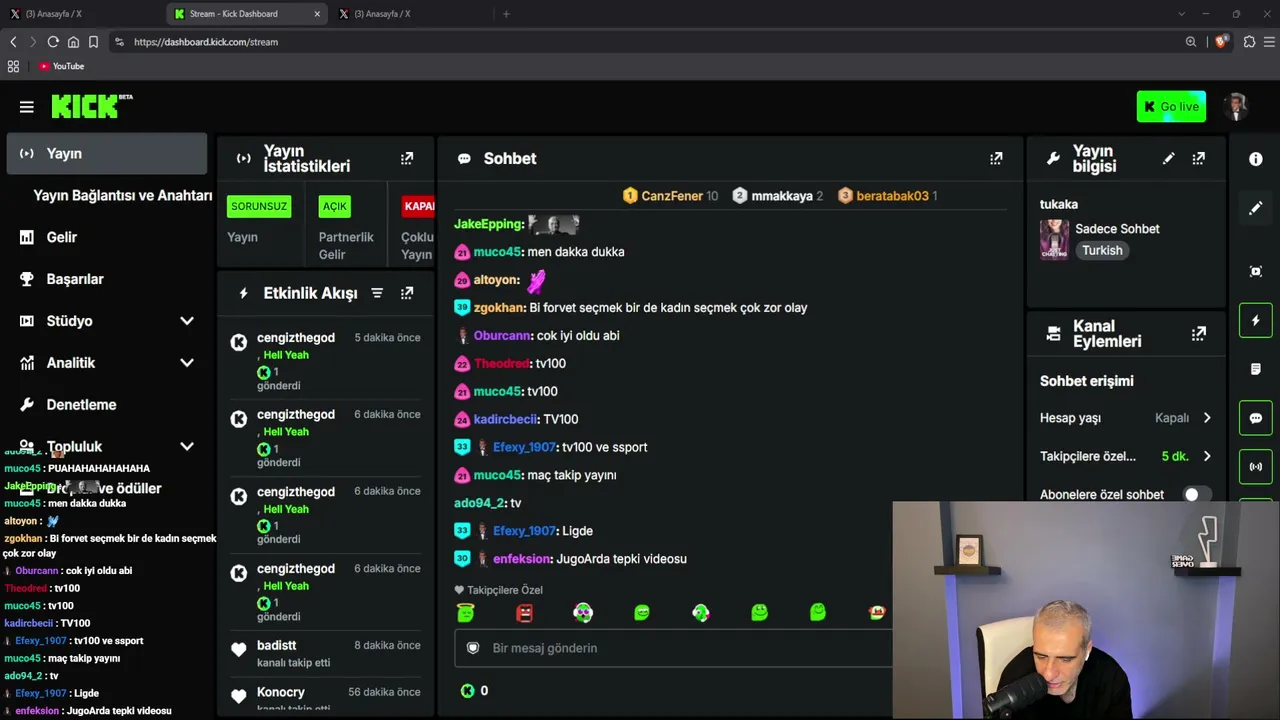Bookmark this page in the browser toolbar

[93, 42]
